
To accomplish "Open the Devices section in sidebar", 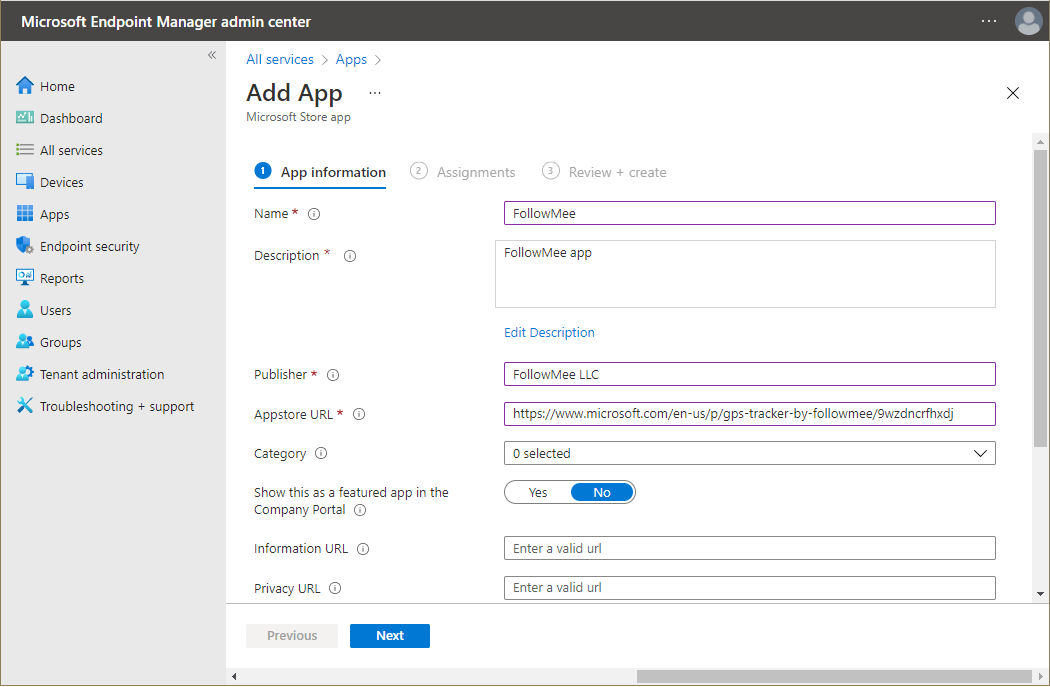I will (62, 181).
